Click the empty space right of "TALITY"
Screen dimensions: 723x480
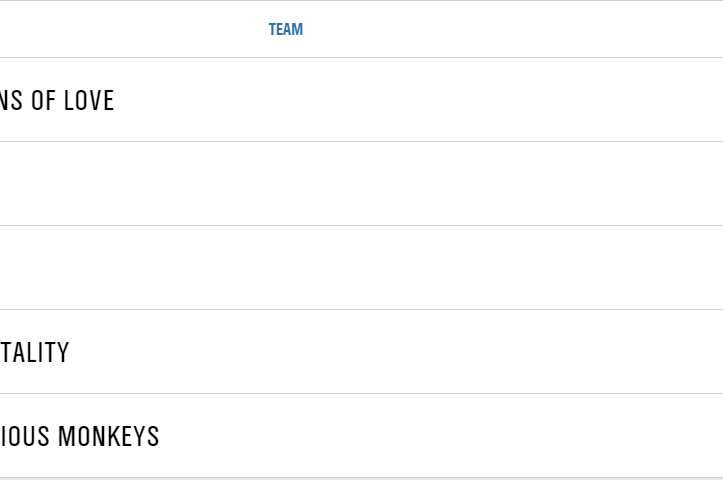click(400, 353)
